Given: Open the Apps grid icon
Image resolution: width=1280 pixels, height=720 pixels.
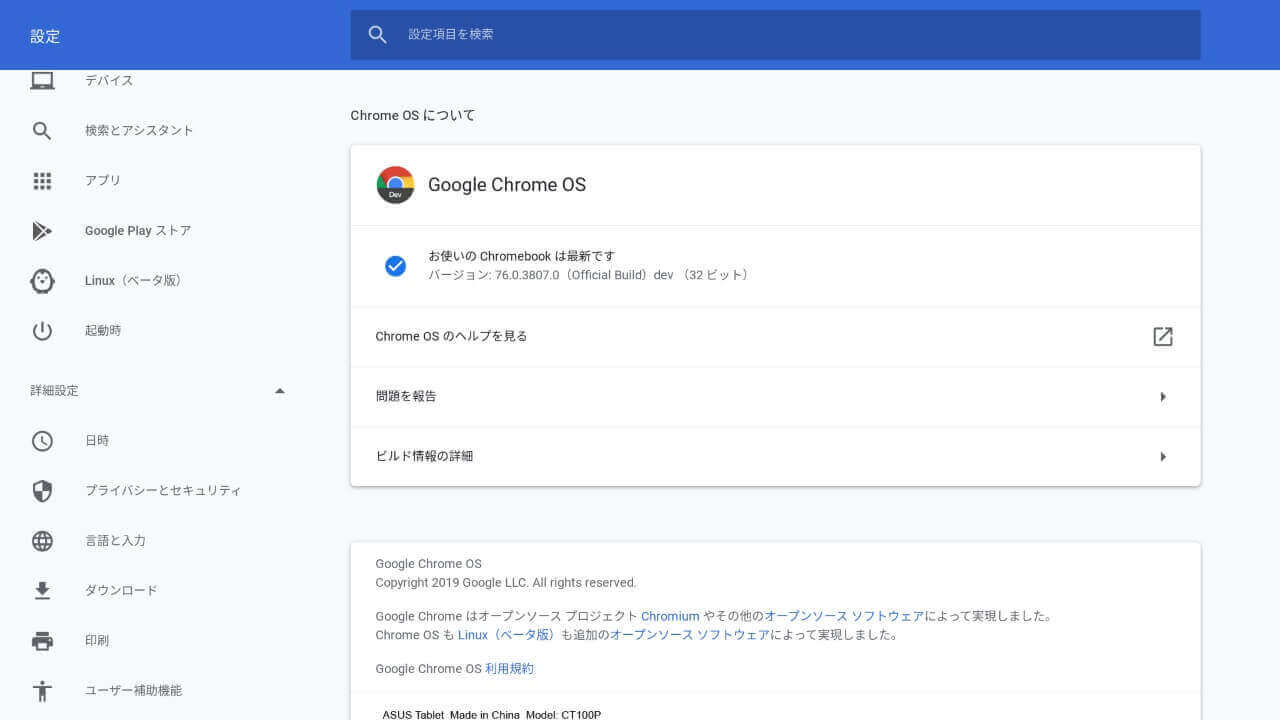Looking at the screenshot, I should 42,181.
